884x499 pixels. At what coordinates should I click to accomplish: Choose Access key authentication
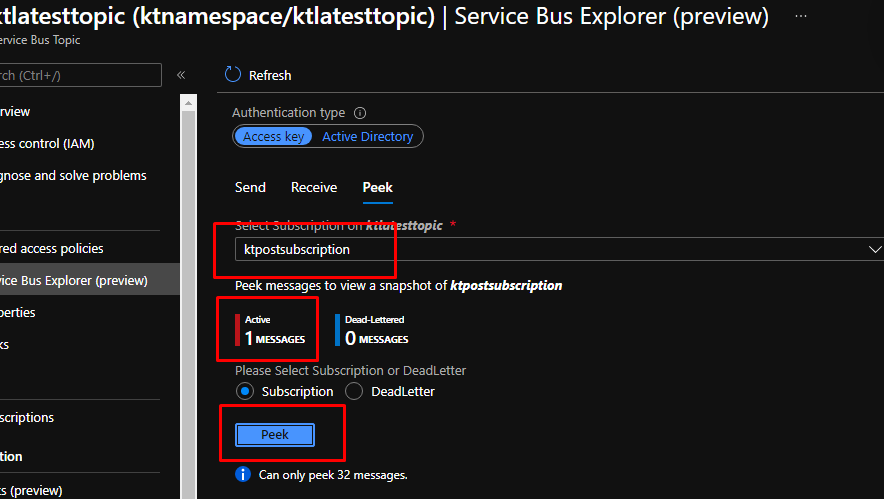(x=274, y=136)
